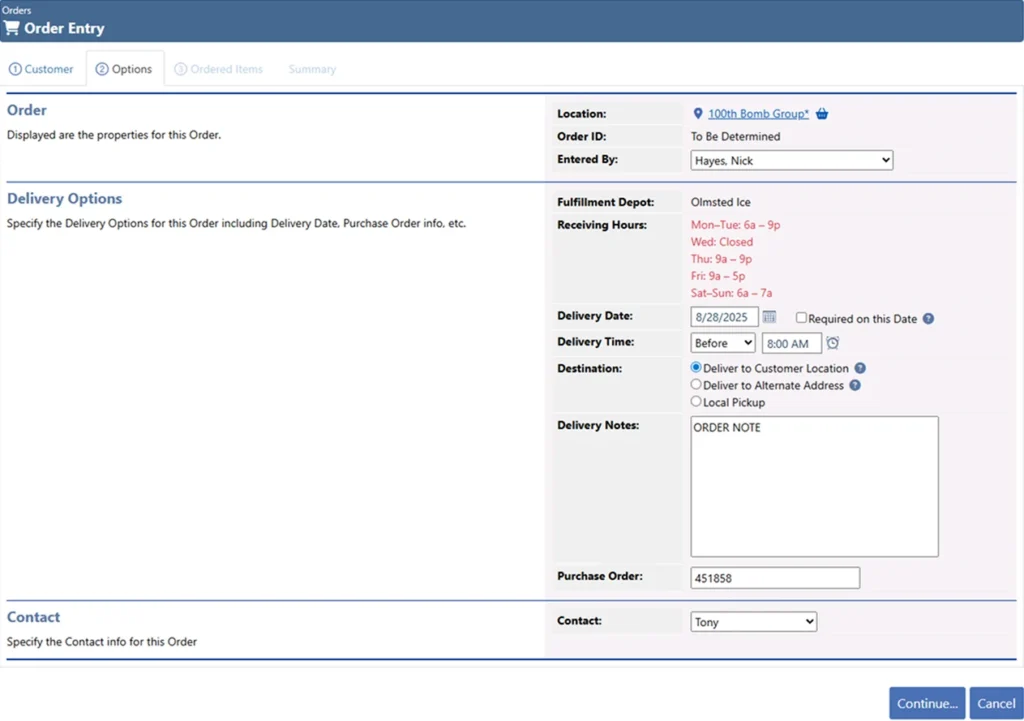Open the 100th Bomb Group location link
This screenshot has height=721, width=1024.
tap(758, 114)
